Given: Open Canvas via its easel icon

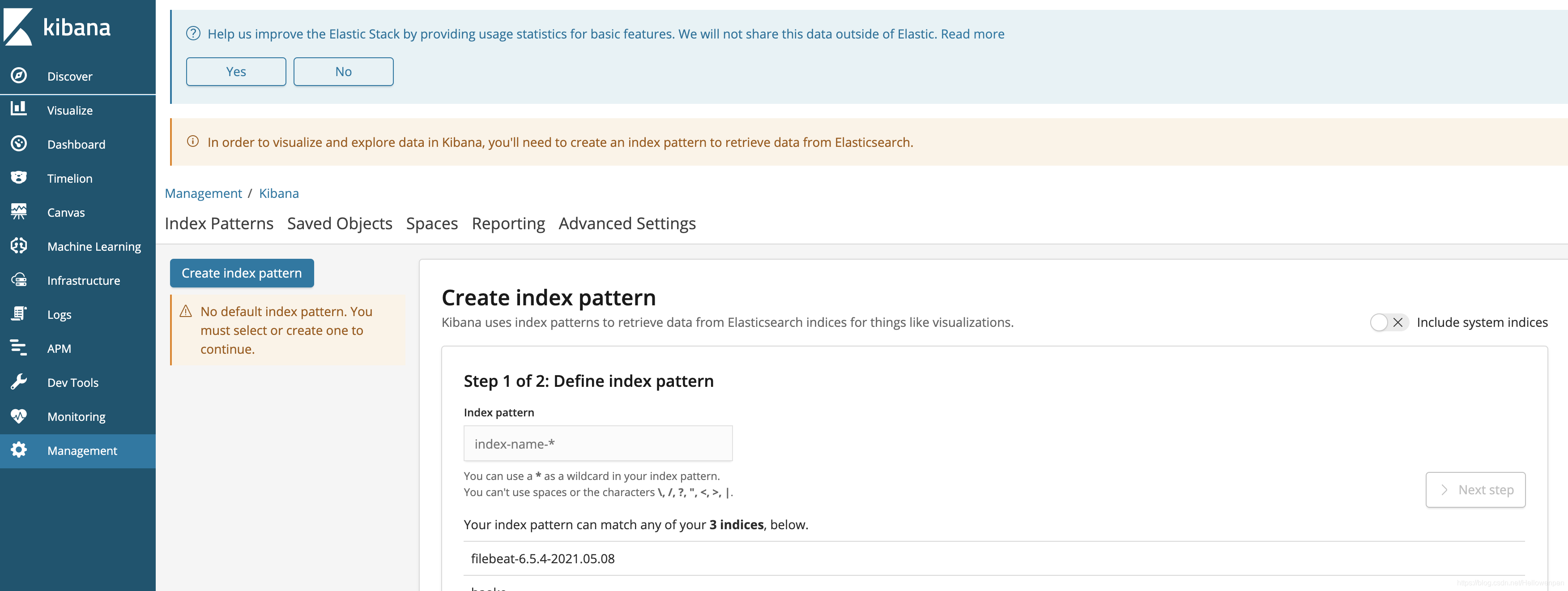Looking at the screenshot, I should click(x=19, y=211).
